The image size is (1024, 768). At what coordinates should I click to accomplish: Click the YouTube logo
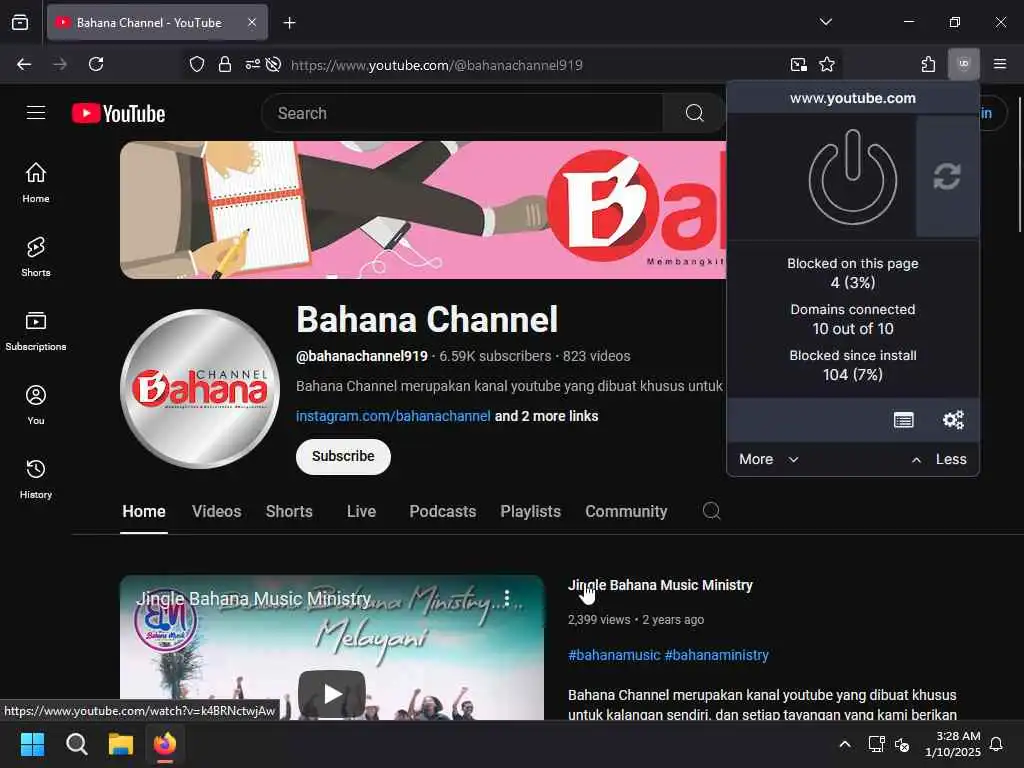click(x=118, y=114)
